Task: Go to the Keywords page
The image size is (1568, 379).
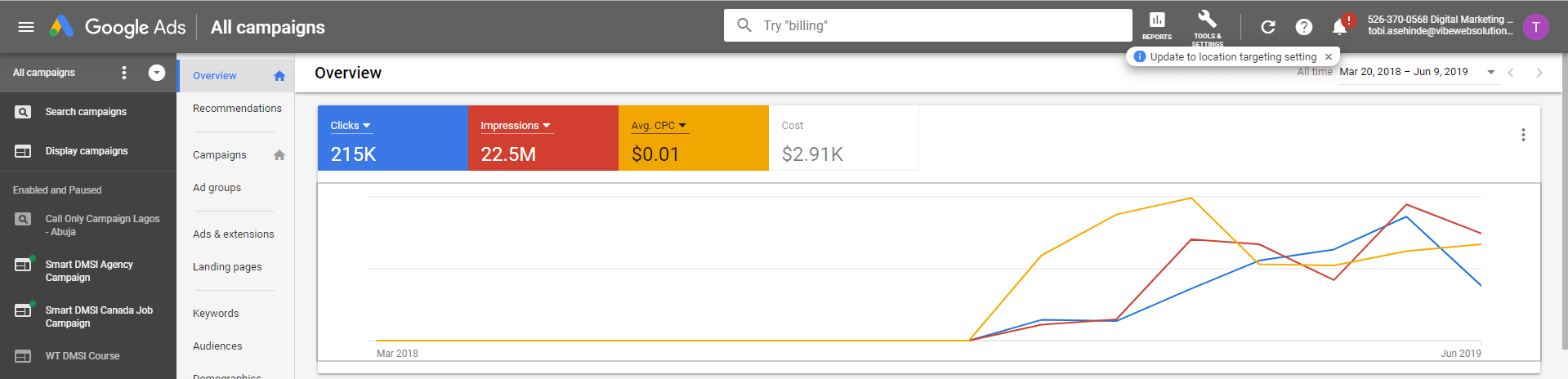Action: [x=216, y=314]
